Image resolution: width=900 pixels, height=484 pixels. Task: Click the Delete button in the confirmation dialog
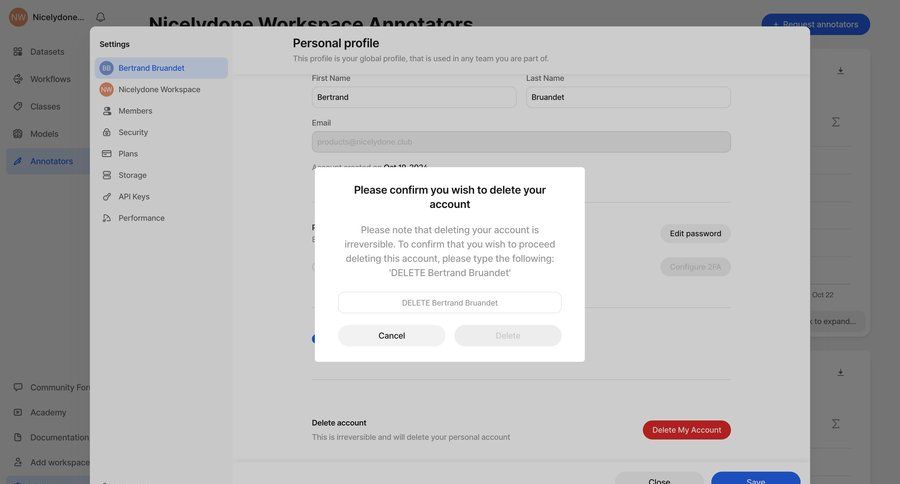(x=508, y=336)
